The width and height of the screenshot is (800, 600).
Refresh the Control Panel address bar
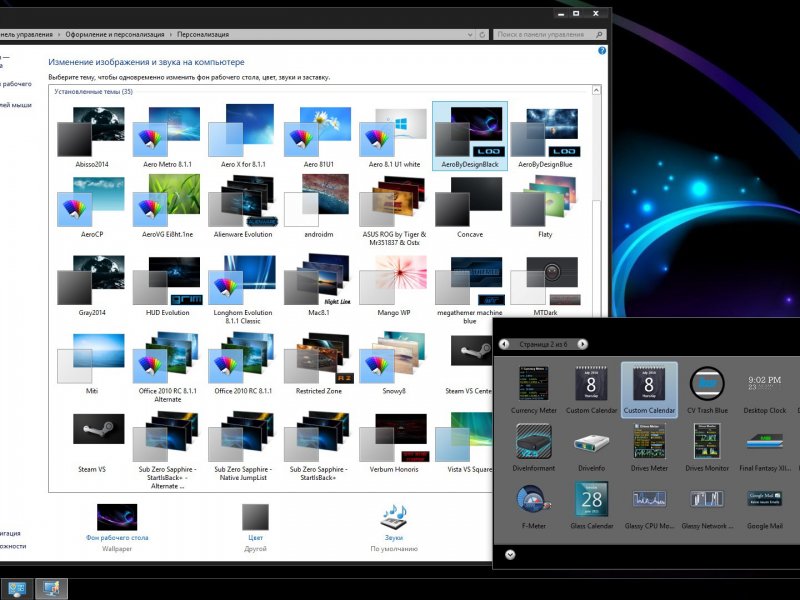482,35
